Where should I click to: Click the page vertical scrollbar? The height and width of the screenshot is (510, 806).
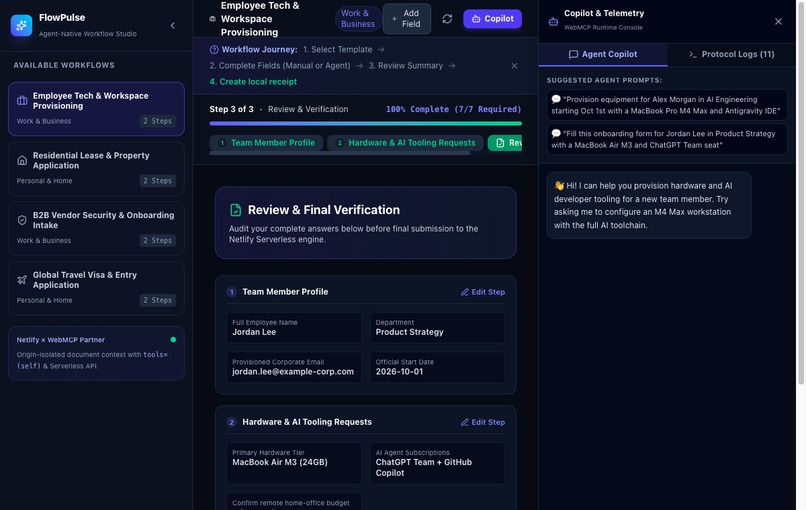pos(800,193)
